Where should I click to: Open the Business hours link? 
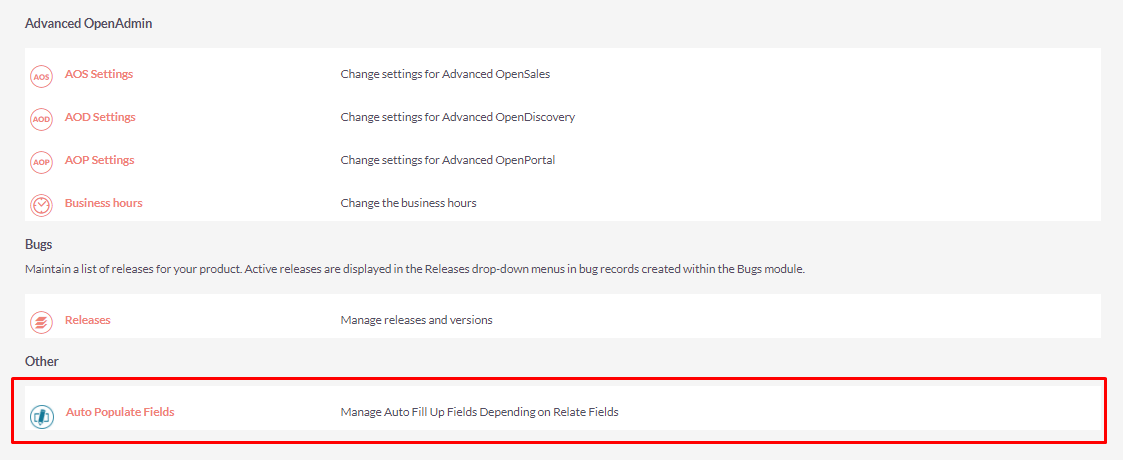point(104,203)
